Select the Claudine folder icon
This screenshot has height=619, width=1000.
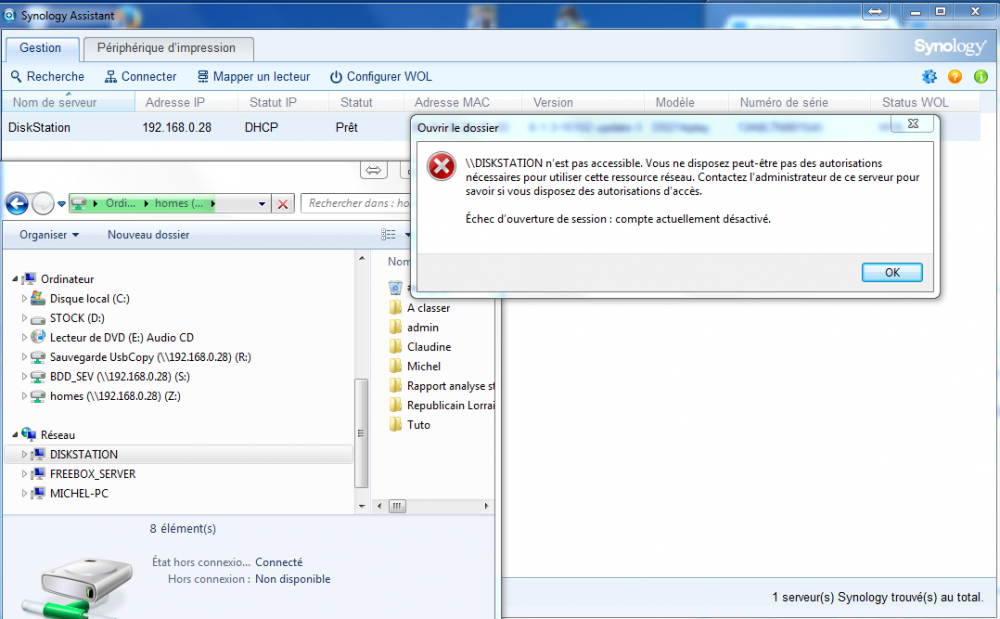[x=395, y=347]
